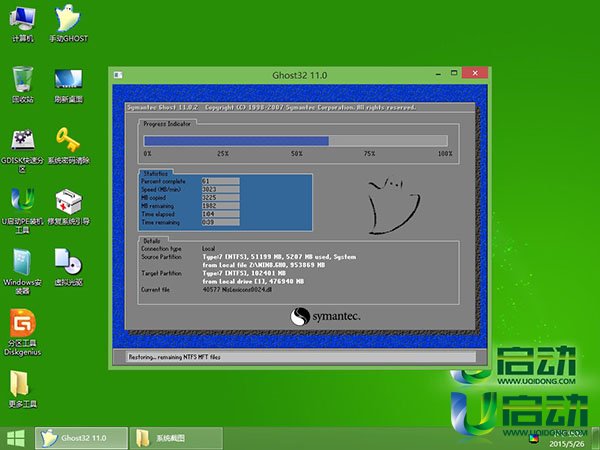Open the 计算机 desktop icon
This screenshot has height=450, width=600.
pyautogui.click(x=23, y=23)
